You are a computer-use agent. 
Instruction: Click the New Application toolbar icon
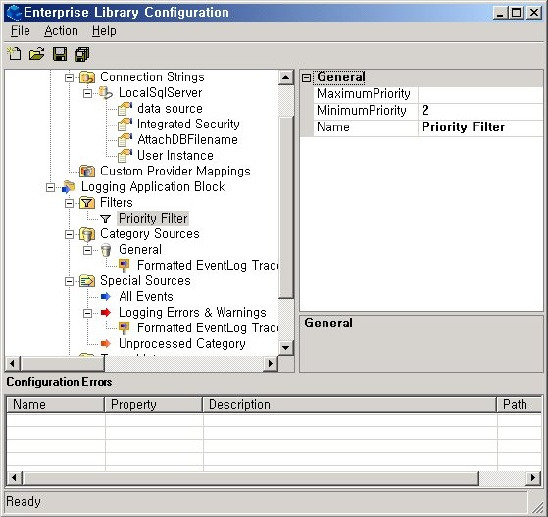[x=14, y=54]
